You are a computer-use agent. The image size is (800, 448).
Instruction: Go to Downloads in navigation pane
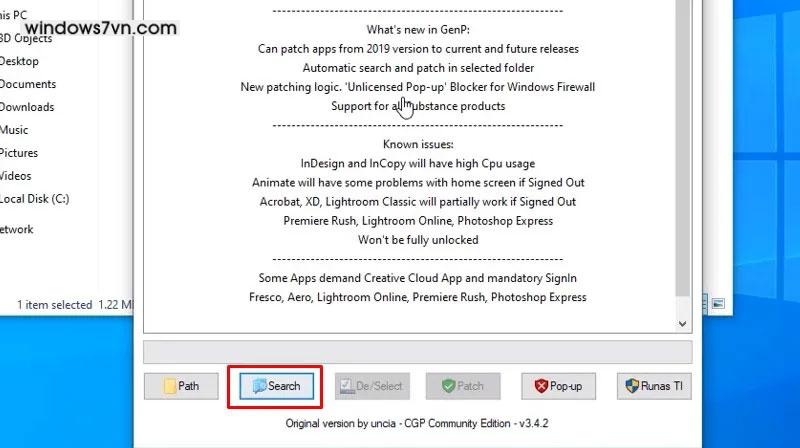click(x=27, y=107)
